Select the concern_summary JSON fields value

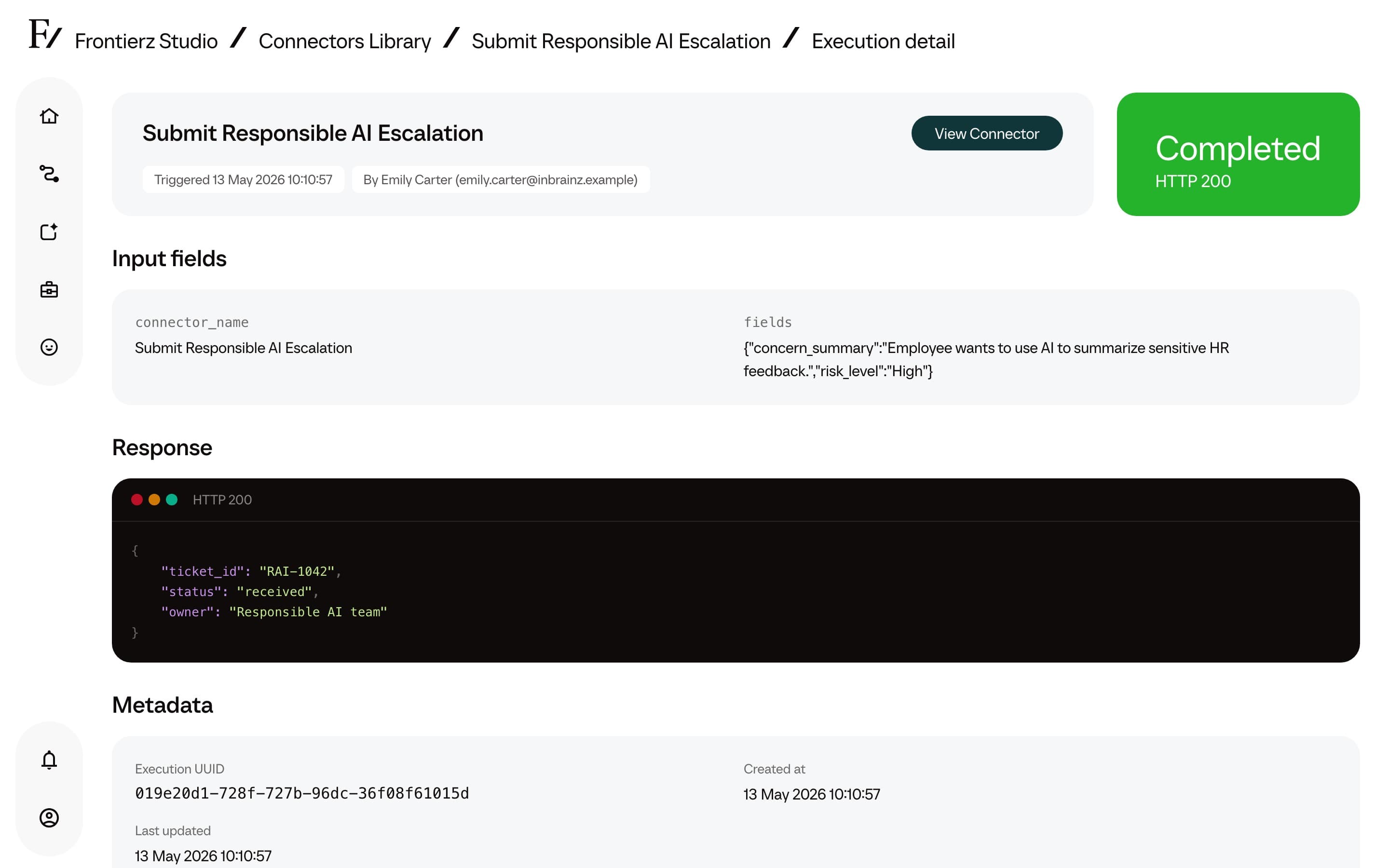986,359
